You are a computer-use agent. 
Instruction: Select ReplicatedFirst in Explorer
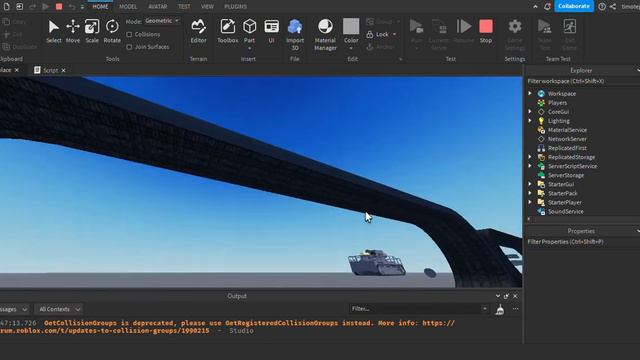pyautogui.click(x=567, y=148)
